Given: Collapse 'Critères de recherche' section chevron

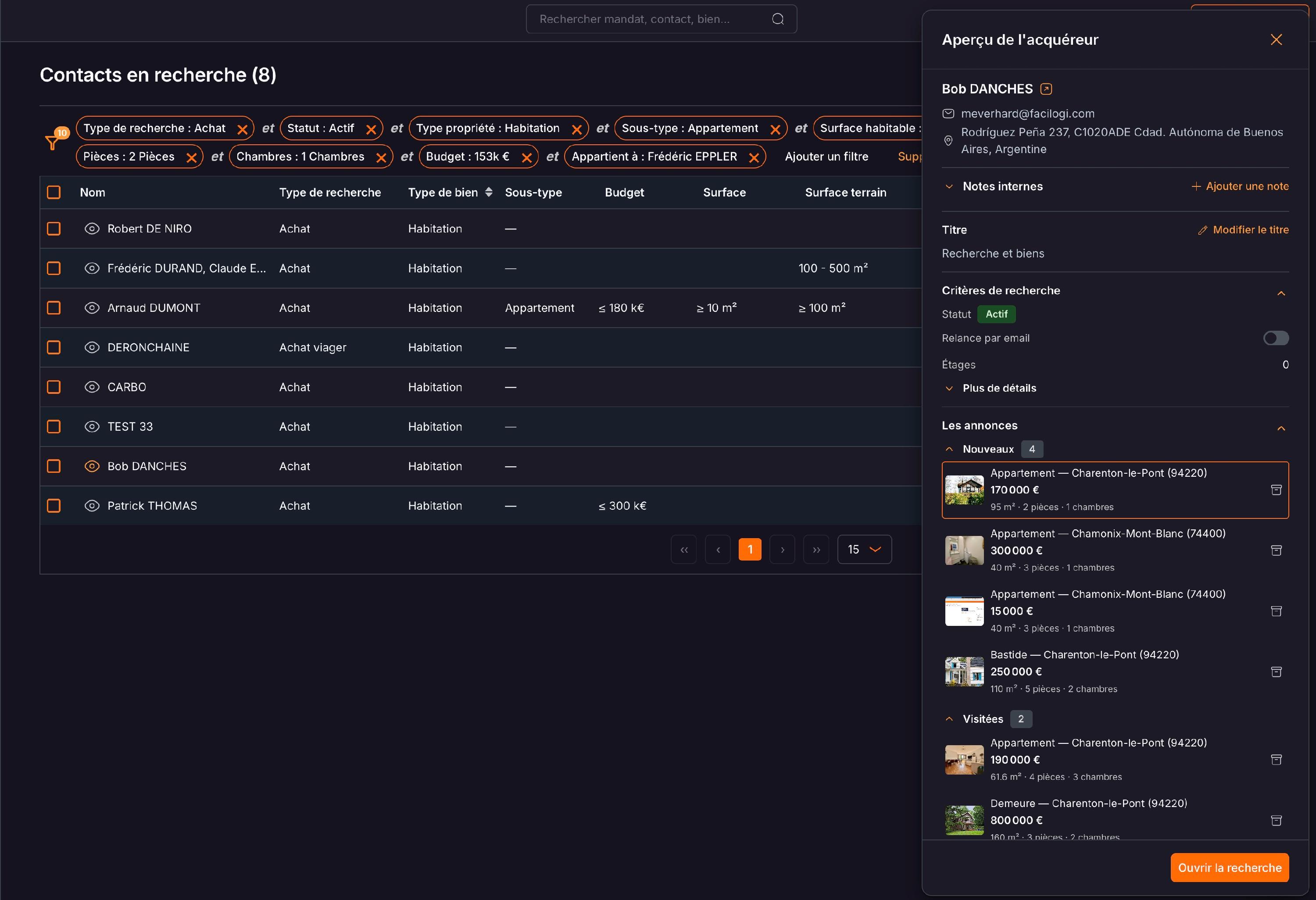Looking at the screenshot, I should coord(1281,293).
